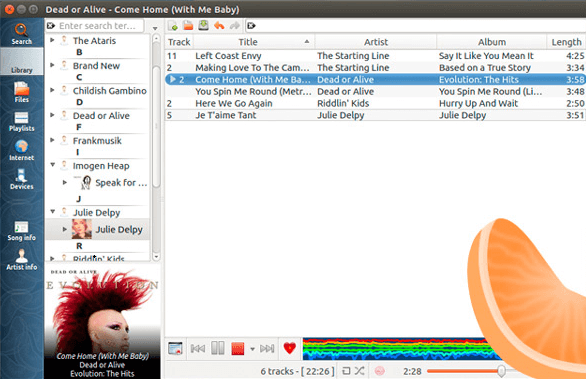The height and width of the screenshot is (379, 586).
Task: Sort playlist by Length column
Action: (566, 42)
